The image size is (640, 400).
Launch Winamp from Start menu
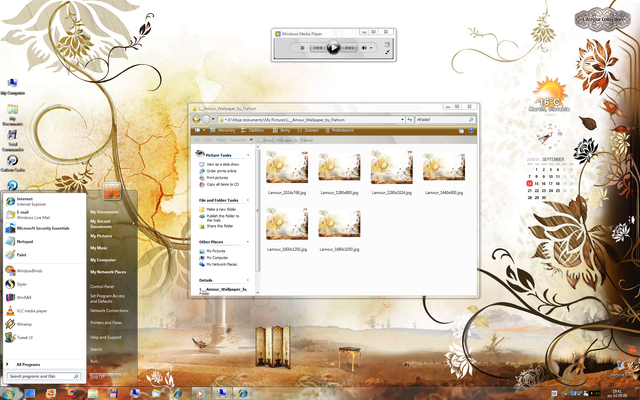coord(44,324)
